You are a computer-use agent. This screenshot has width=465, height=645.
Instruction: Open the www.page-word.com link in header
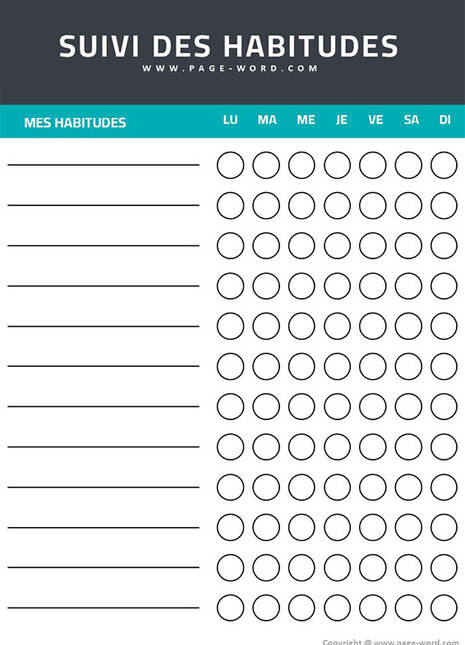coord(230,68)
